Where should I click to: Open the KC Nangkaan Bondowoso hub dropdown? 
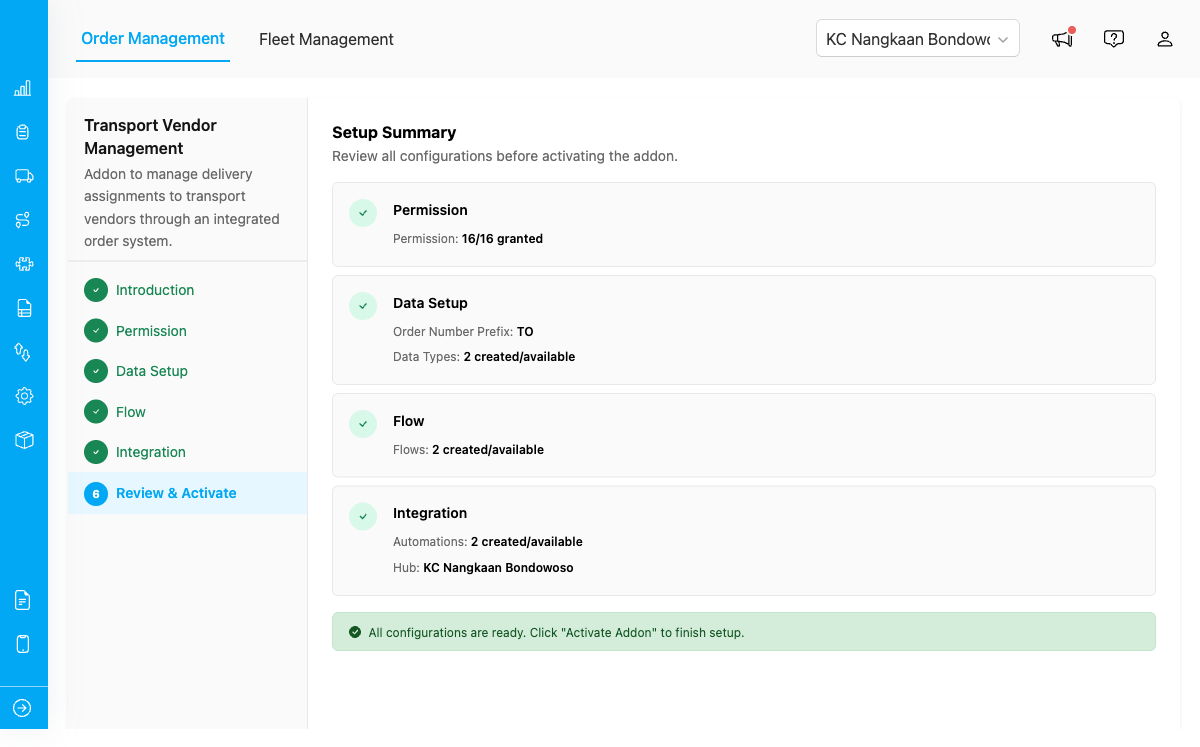point(918,39)
